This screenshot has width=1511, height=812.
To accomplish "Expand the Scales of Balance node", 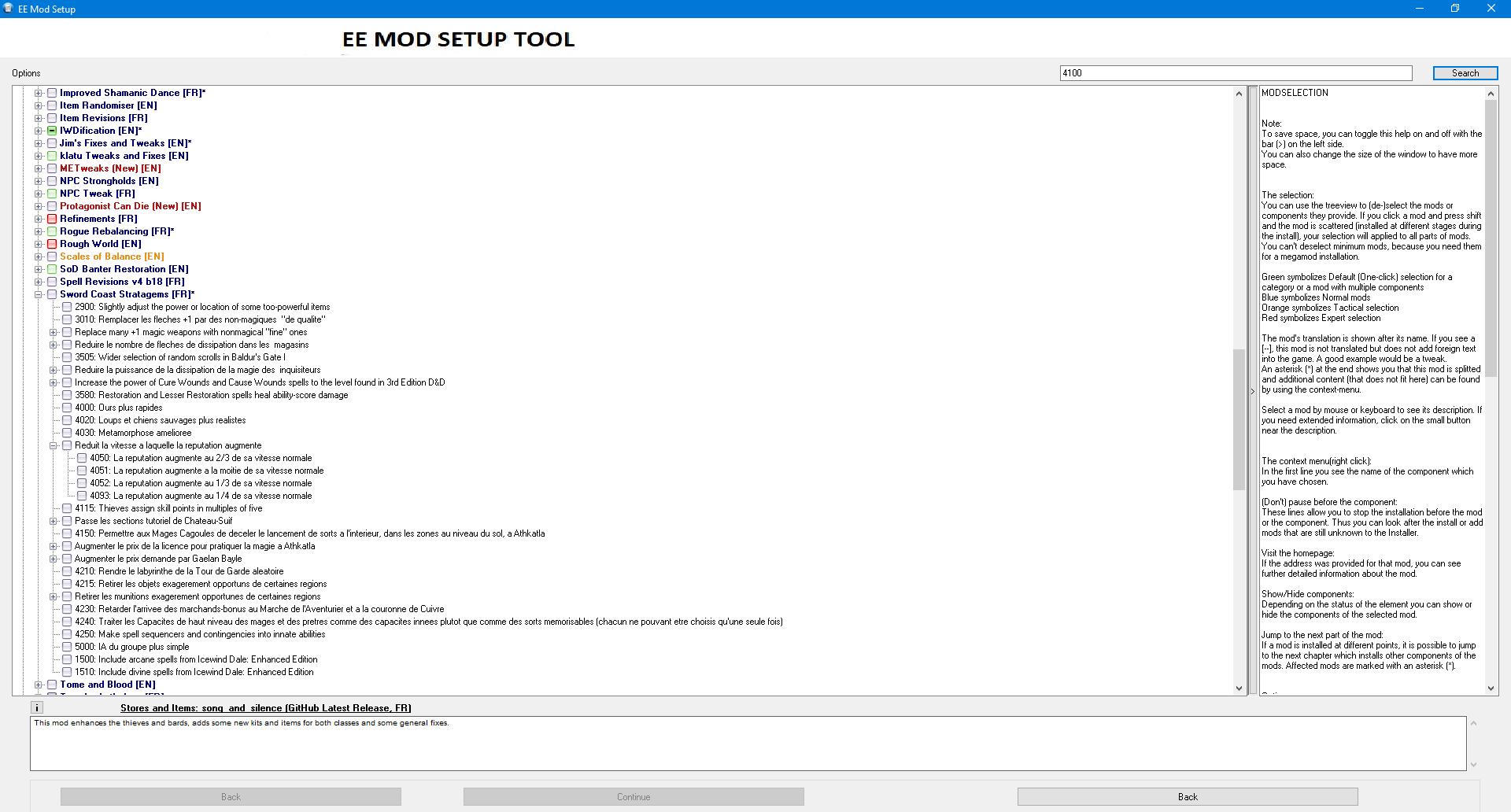I will [x=38, y=257].
